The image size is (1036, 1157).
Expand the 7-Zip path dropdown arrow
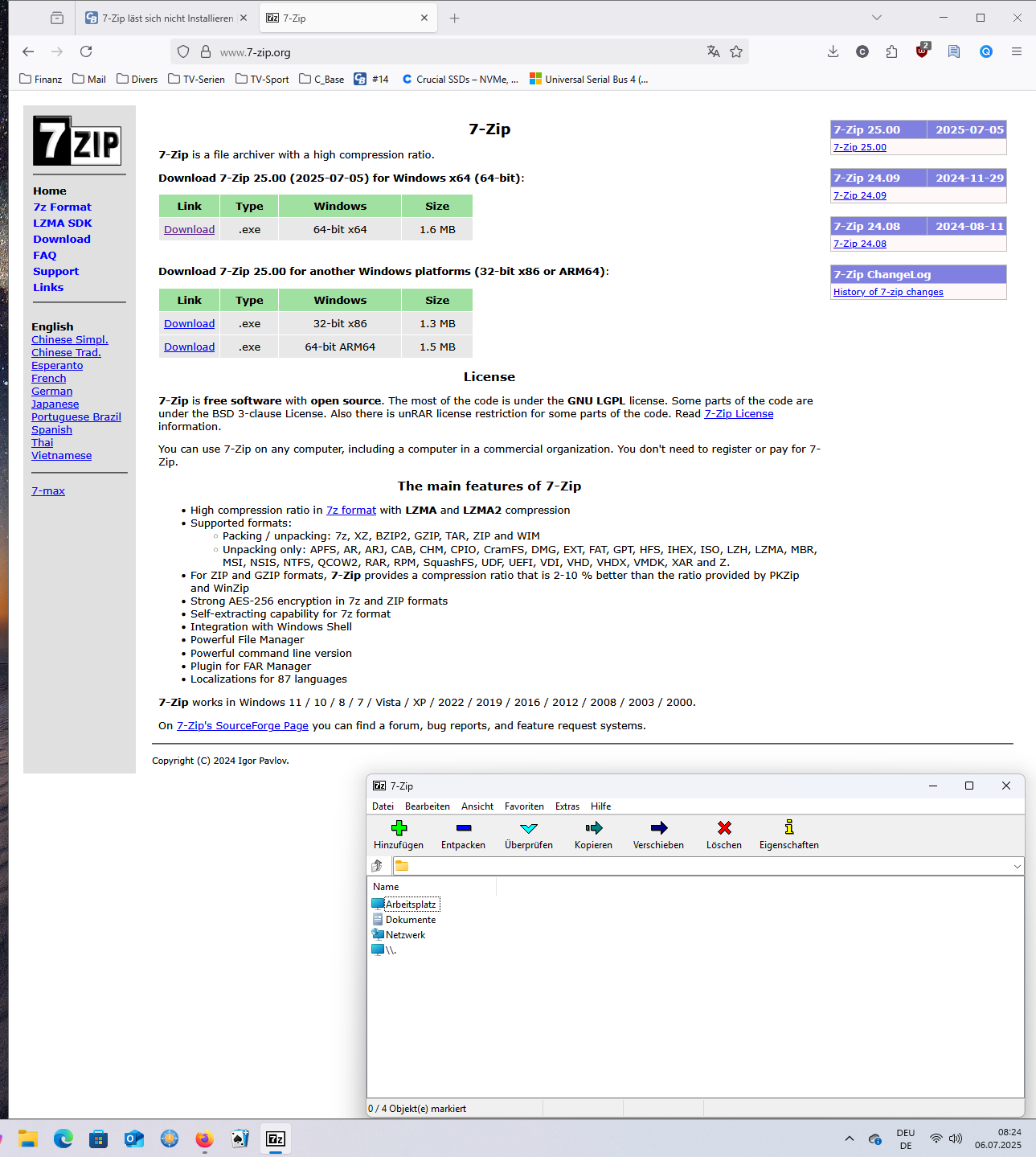click(x=1017, y=866)
